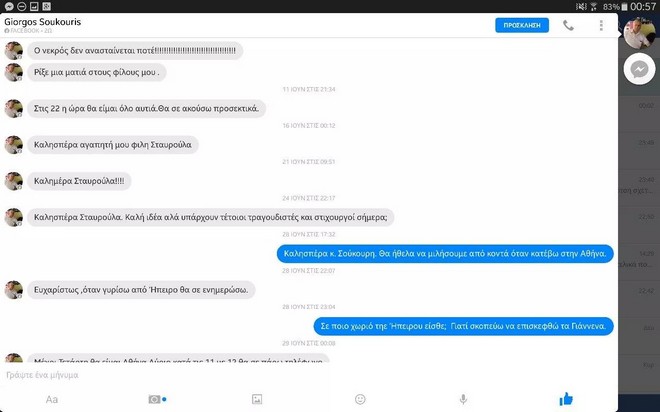The width and height of the screenshot is (660, 412).
Task: Record a voice message with microphone
Action: click(463, 399)
